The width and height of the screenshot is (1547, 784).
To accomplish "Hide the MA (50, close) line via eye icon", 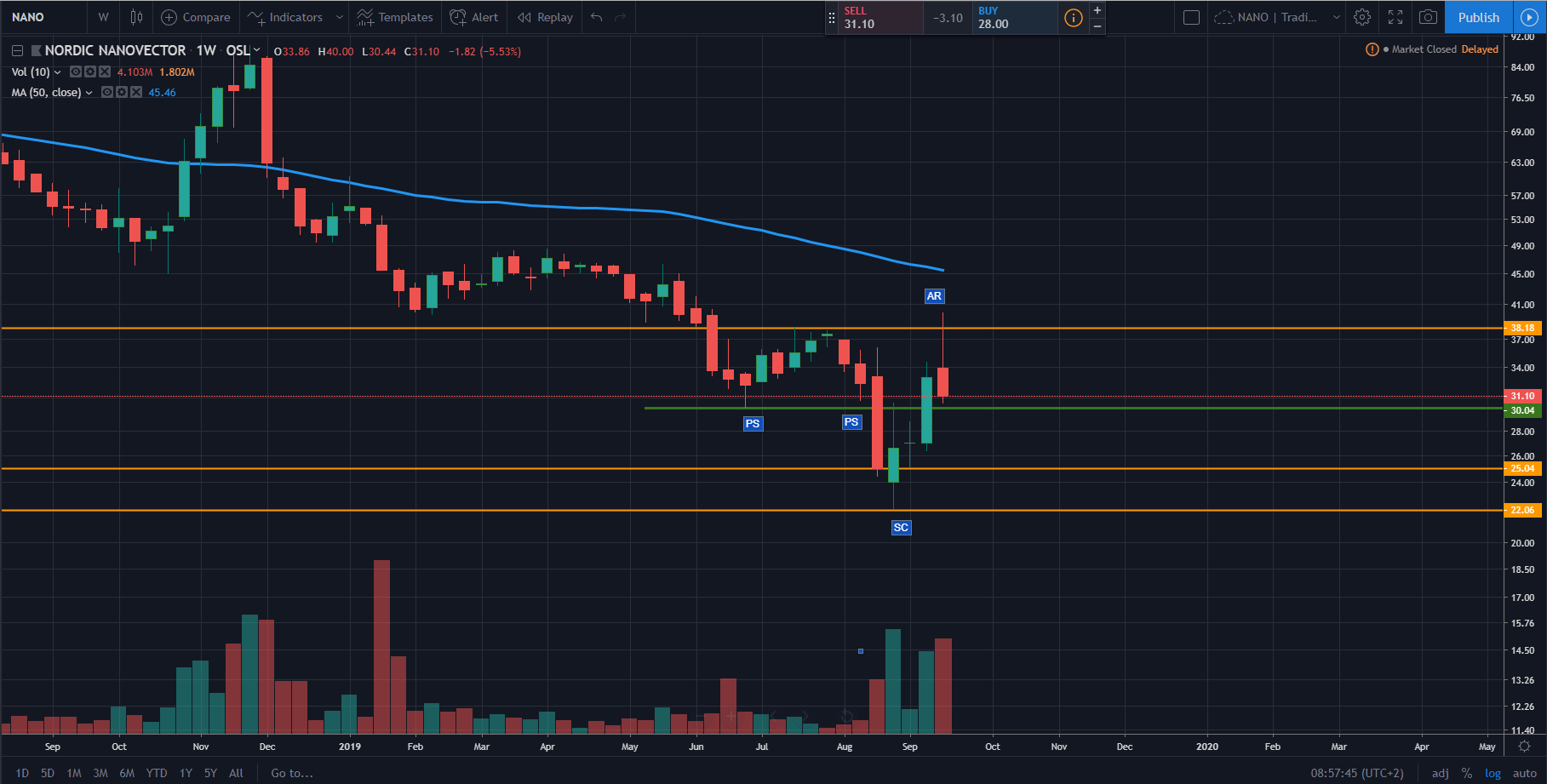I will (107, 92).
